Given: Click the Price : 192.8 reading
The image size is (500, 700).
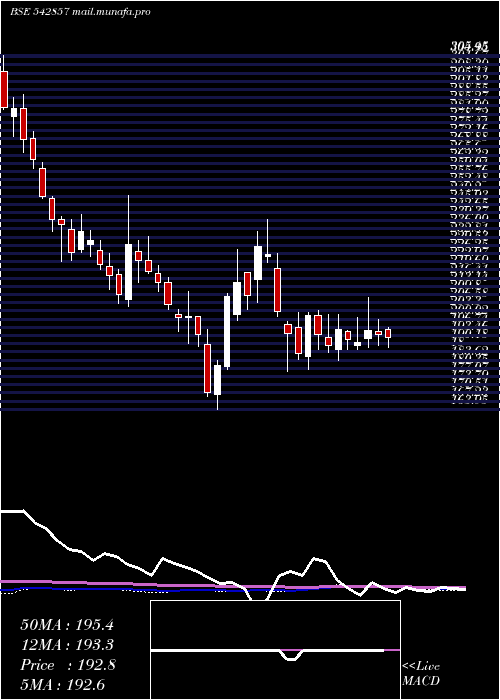Looking at the screenshot, I should 68,665.
